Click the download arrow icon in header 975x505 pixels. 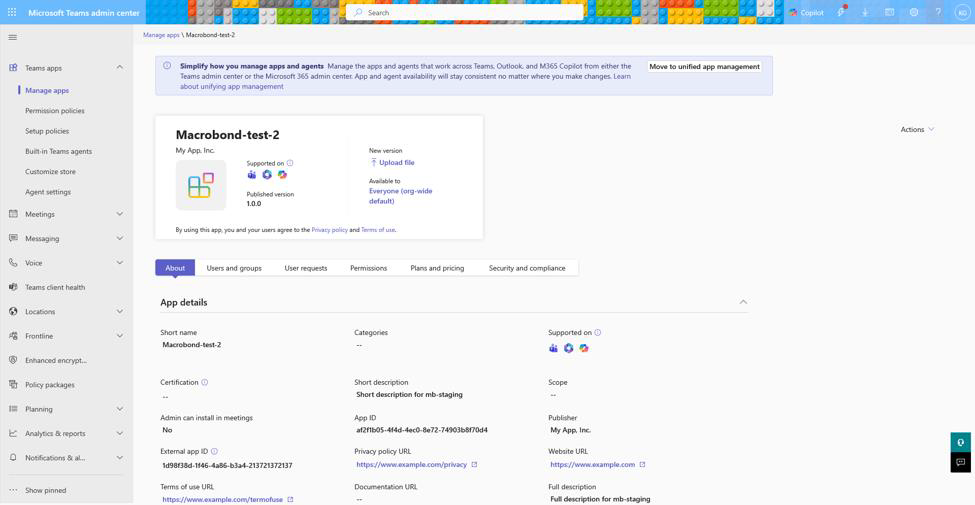(865, 12)
